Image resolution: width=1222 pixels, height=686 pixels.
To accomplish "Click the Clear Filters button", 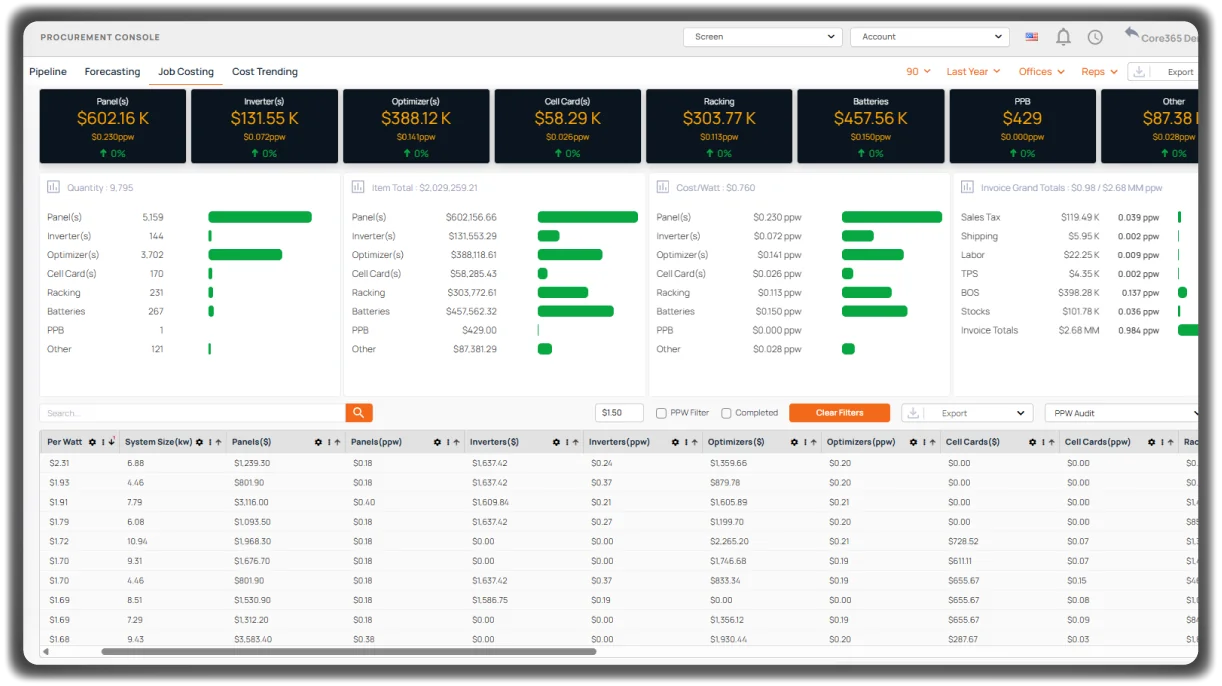I will click(839, 413).
